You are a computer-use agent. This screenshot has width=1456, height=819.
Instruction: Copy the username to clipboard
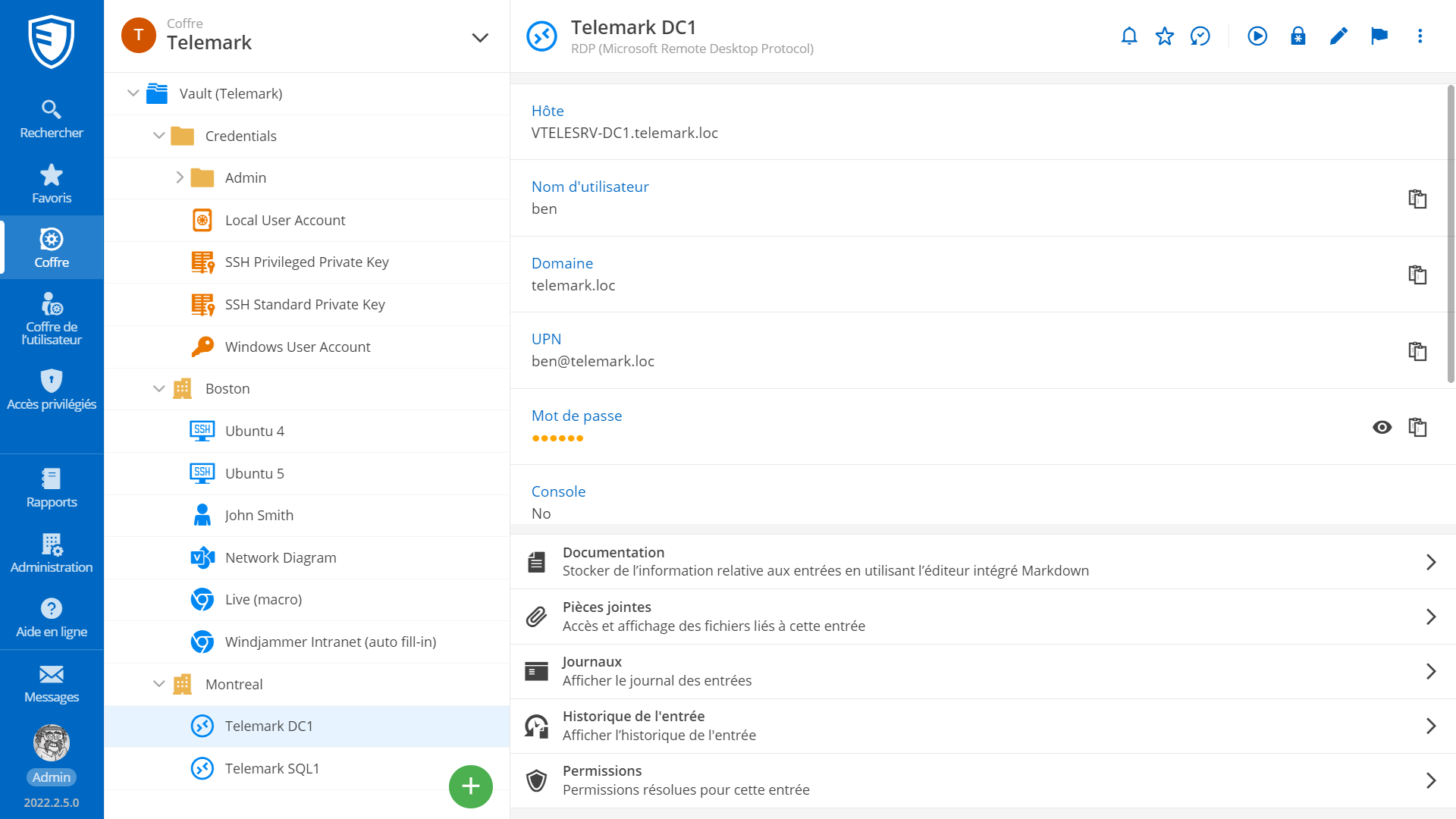coord(1417,199)
